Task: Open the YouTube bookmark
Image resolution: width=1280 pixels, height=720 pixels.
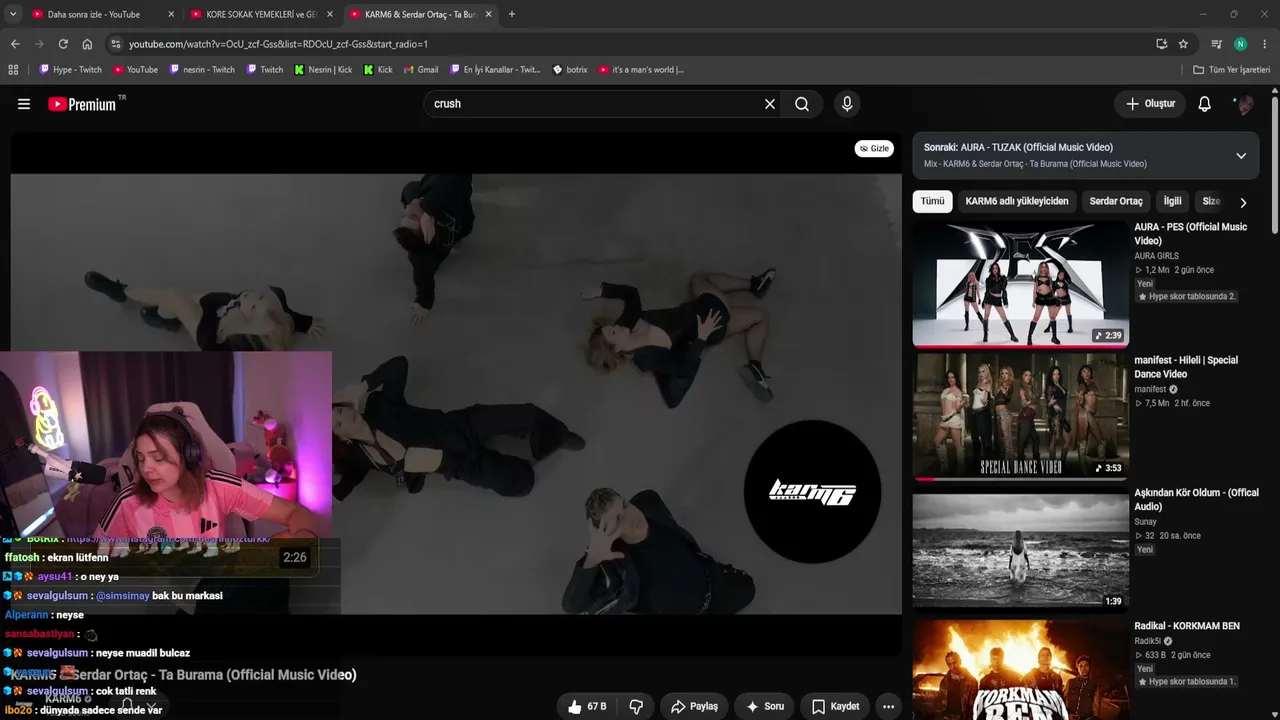Action: pyautogui.click(x=135, y=70)
